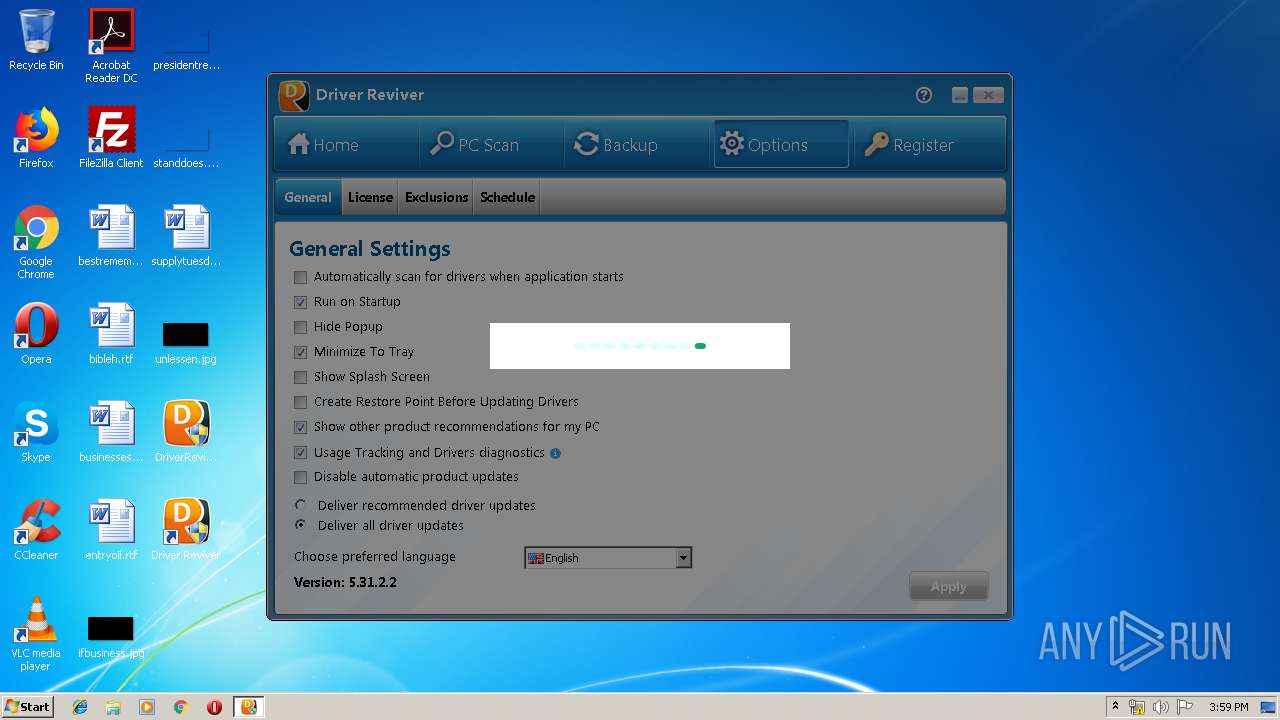The image size is (1280, 720).
Task: Uncheck Usage Tracking and Drivers diagnostics
Action: point(300,453)
